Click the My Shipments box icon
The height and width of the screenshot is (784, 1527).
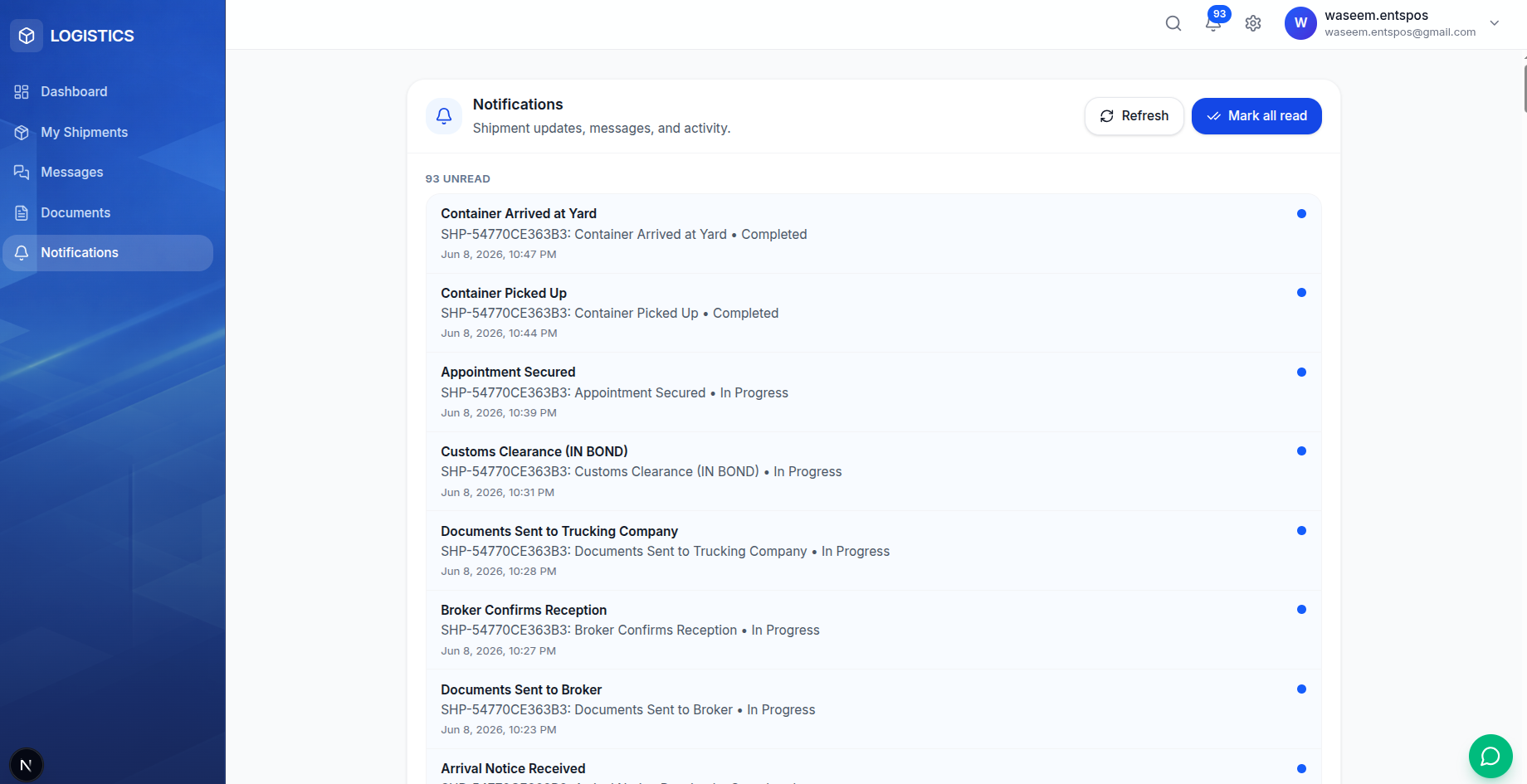pyautogui.click(x=22, y=132)
